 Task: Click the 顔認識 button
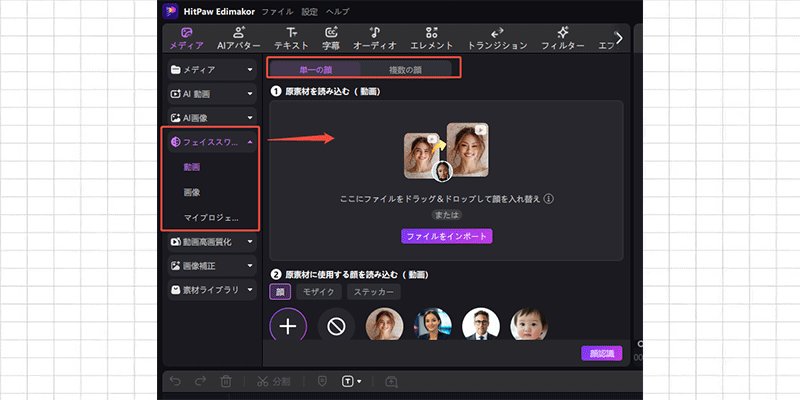point(602,354)
